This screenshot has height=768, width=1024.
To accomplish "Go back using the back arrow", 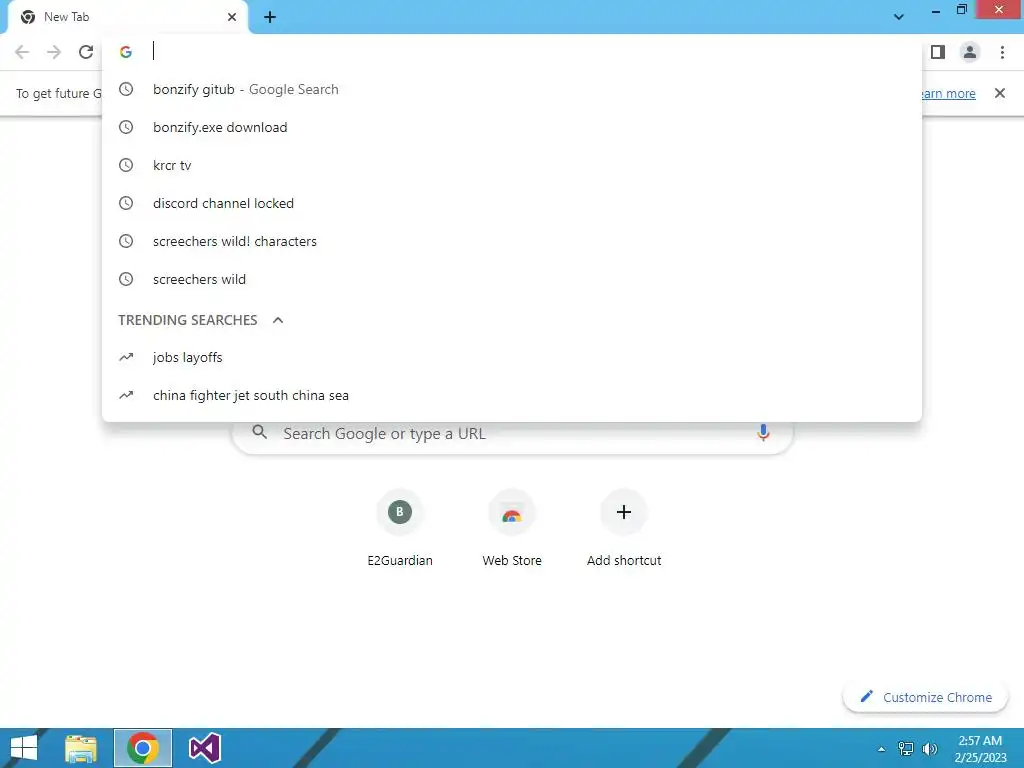I will pos(22,52).
